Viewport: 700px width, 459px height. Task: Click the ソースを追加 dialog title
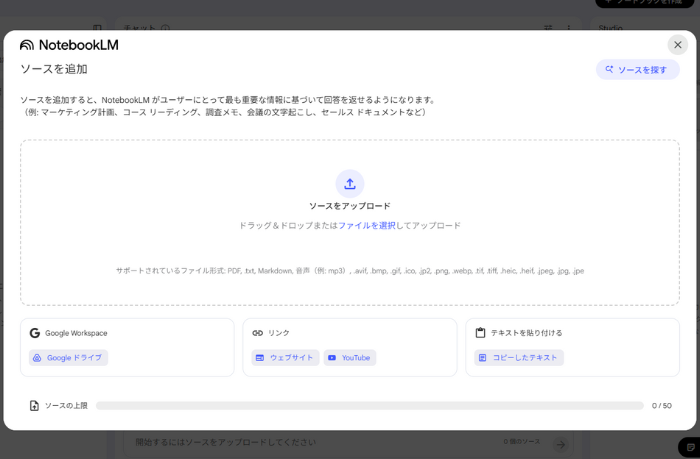54,69
